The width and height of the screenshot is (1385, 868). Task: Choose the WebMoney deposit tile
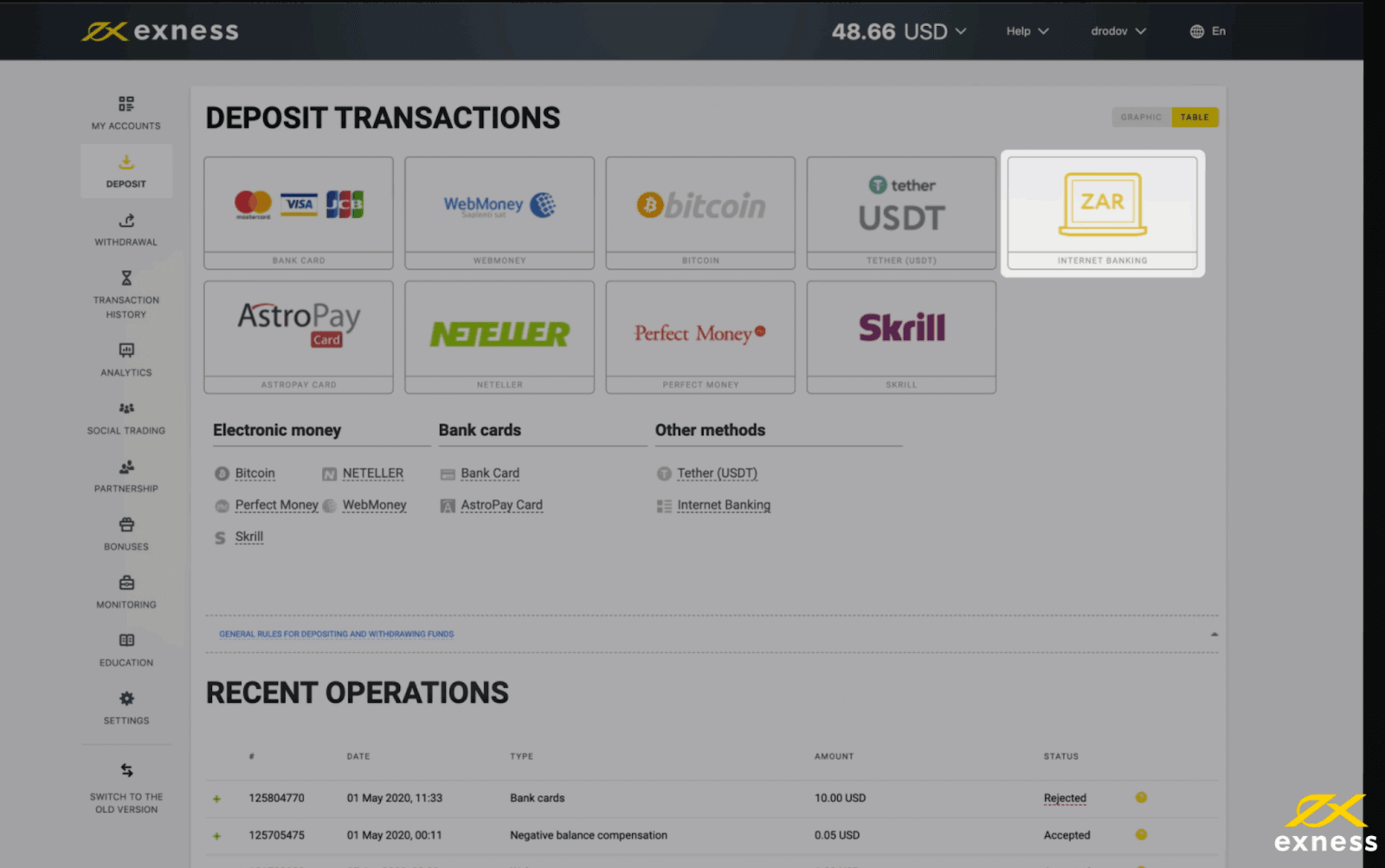point(499,213)
